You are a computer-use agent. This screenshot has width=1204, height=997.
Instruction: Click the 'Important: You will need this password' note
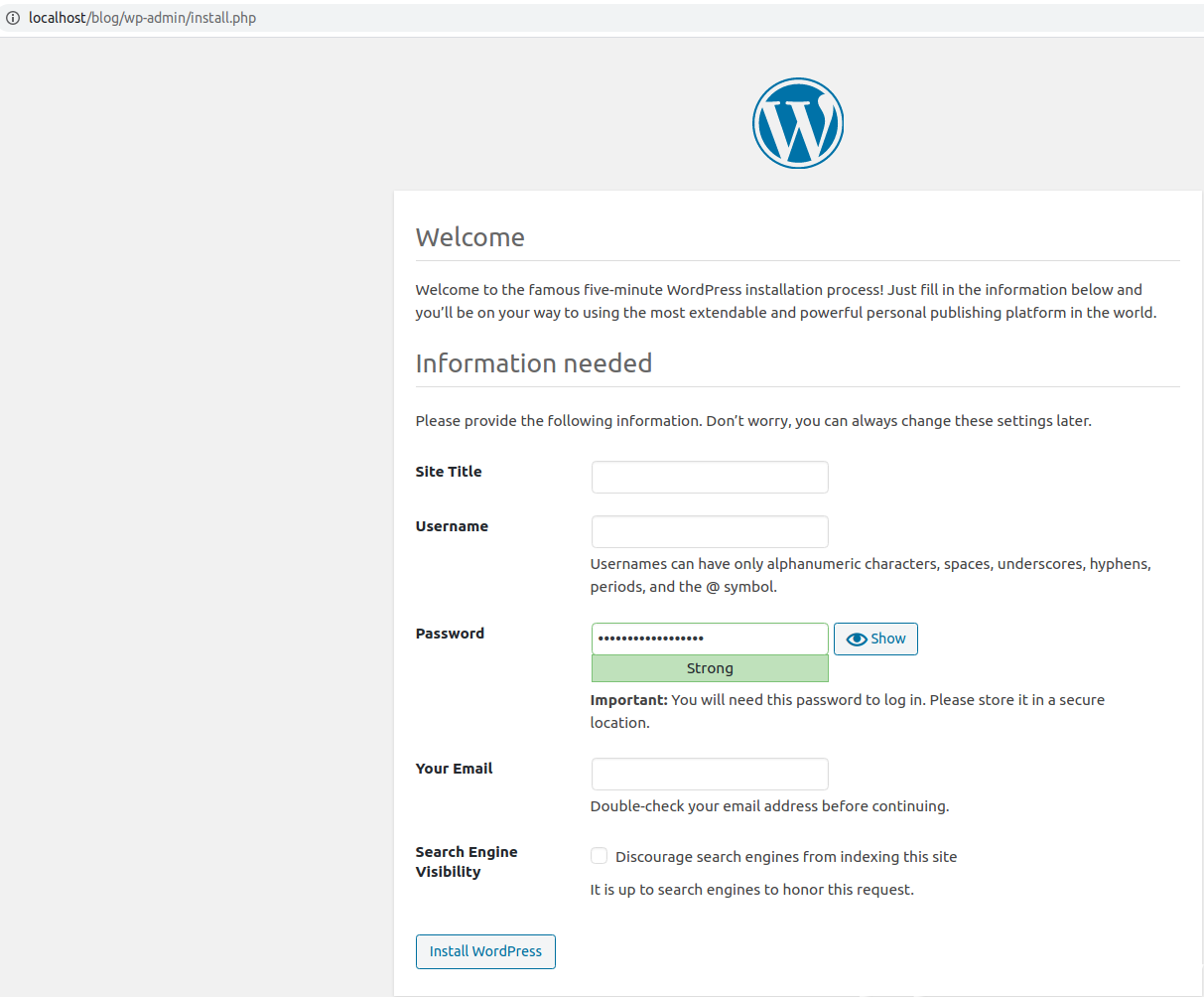coord(848,711)
